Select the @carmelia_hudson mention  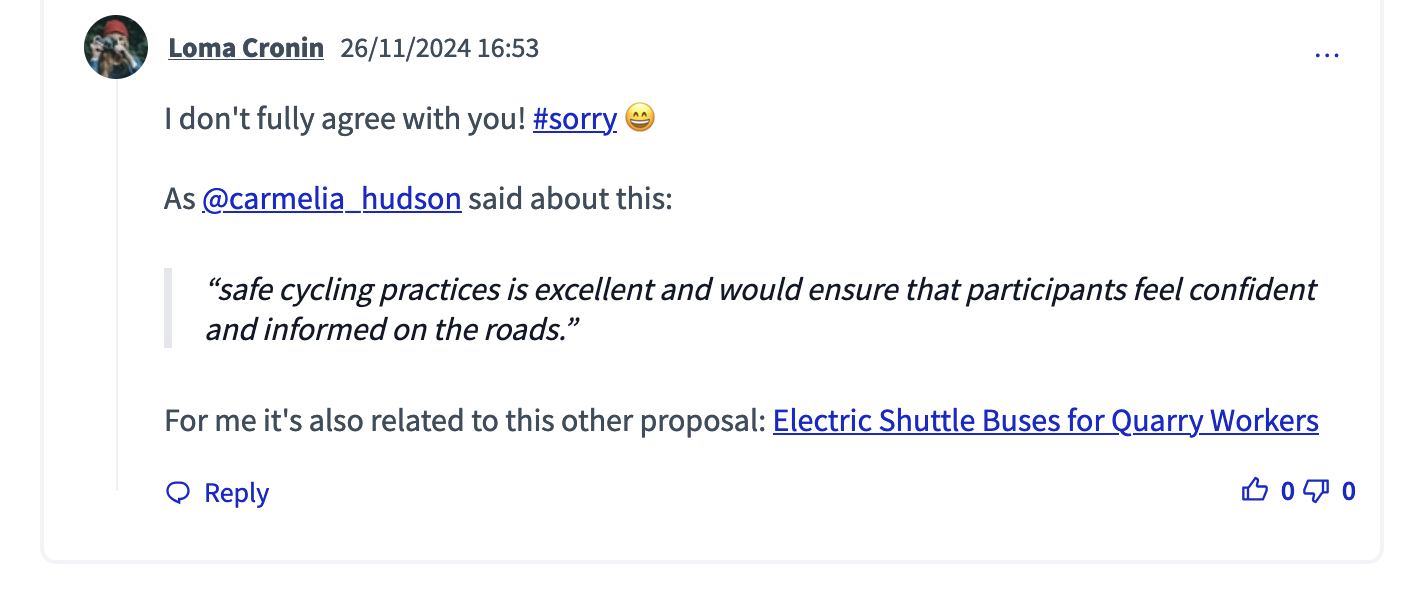pyautogui.click(x=332, y=198)
